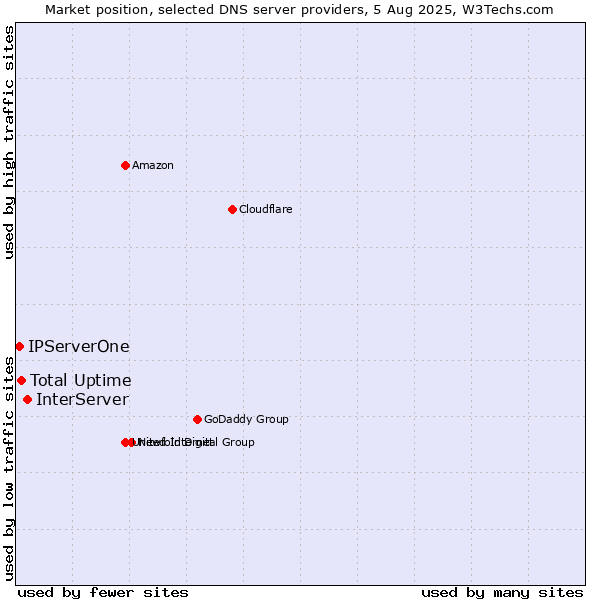This screenshot has width=600, height=600.
Task: Click the 'used by many sites' axis label
Action: pyautogui.click(x=502, y=593)
